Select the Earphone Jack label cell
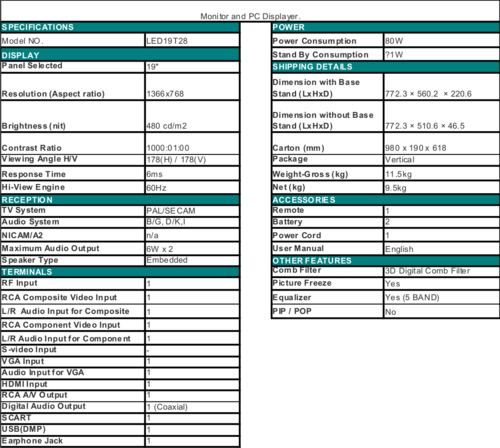Image resolution: width=500 pixels, height=448 pixels. (73, 441)
